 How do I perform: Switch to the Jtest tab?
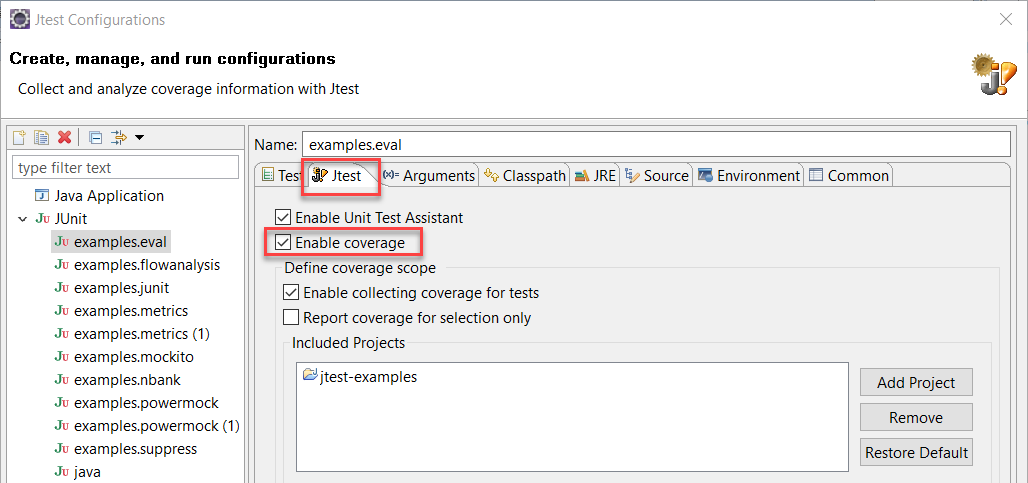click(340, 176)
